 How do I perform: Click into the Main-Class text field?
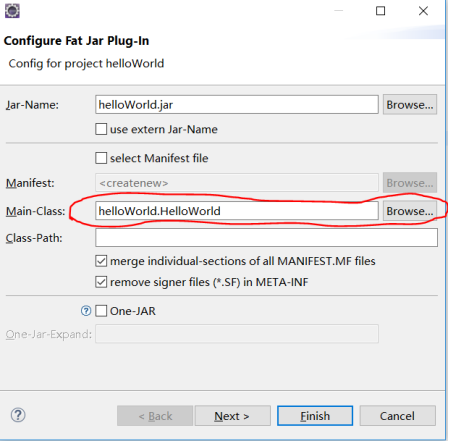point(237,211)
